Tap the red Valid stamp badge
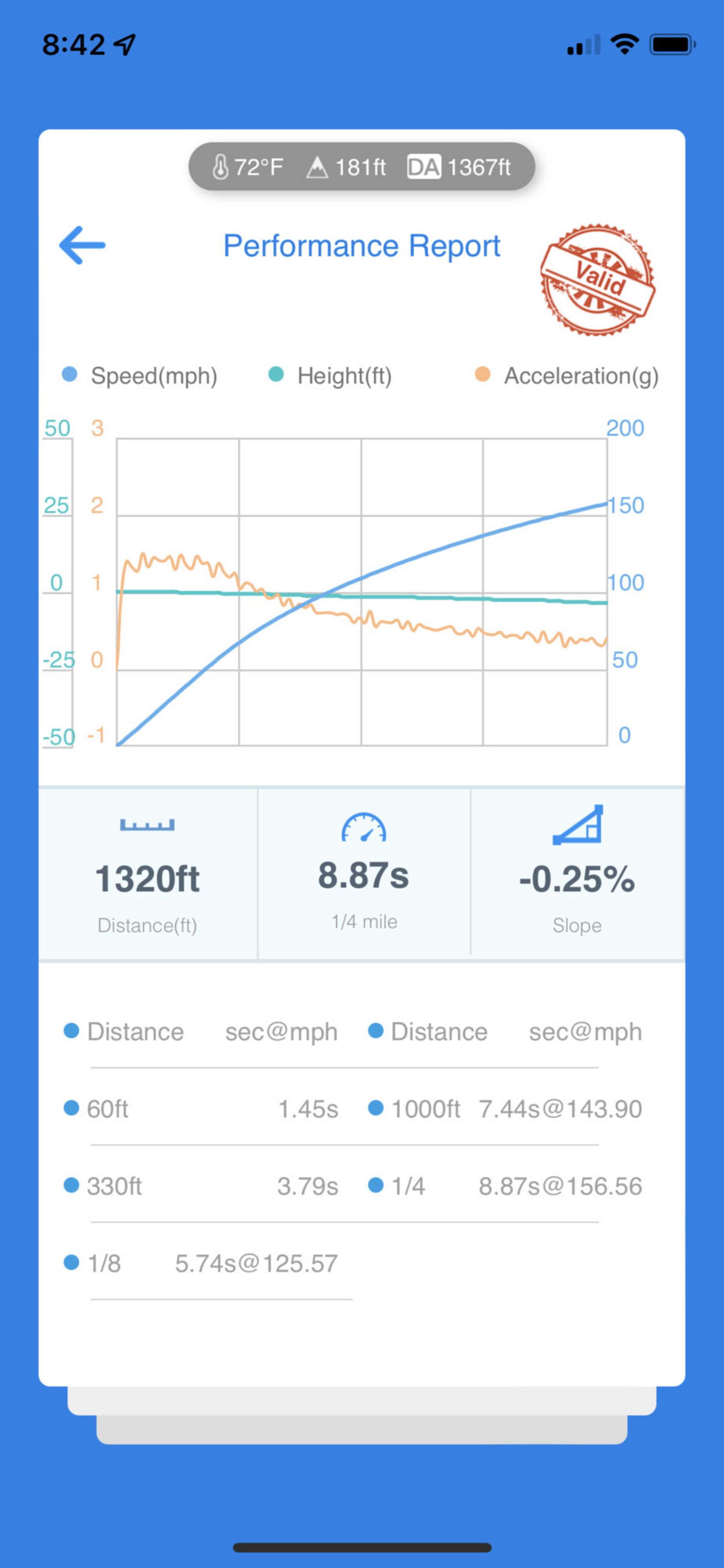This screenshot has height=1568, width=724. pos(597,280)
